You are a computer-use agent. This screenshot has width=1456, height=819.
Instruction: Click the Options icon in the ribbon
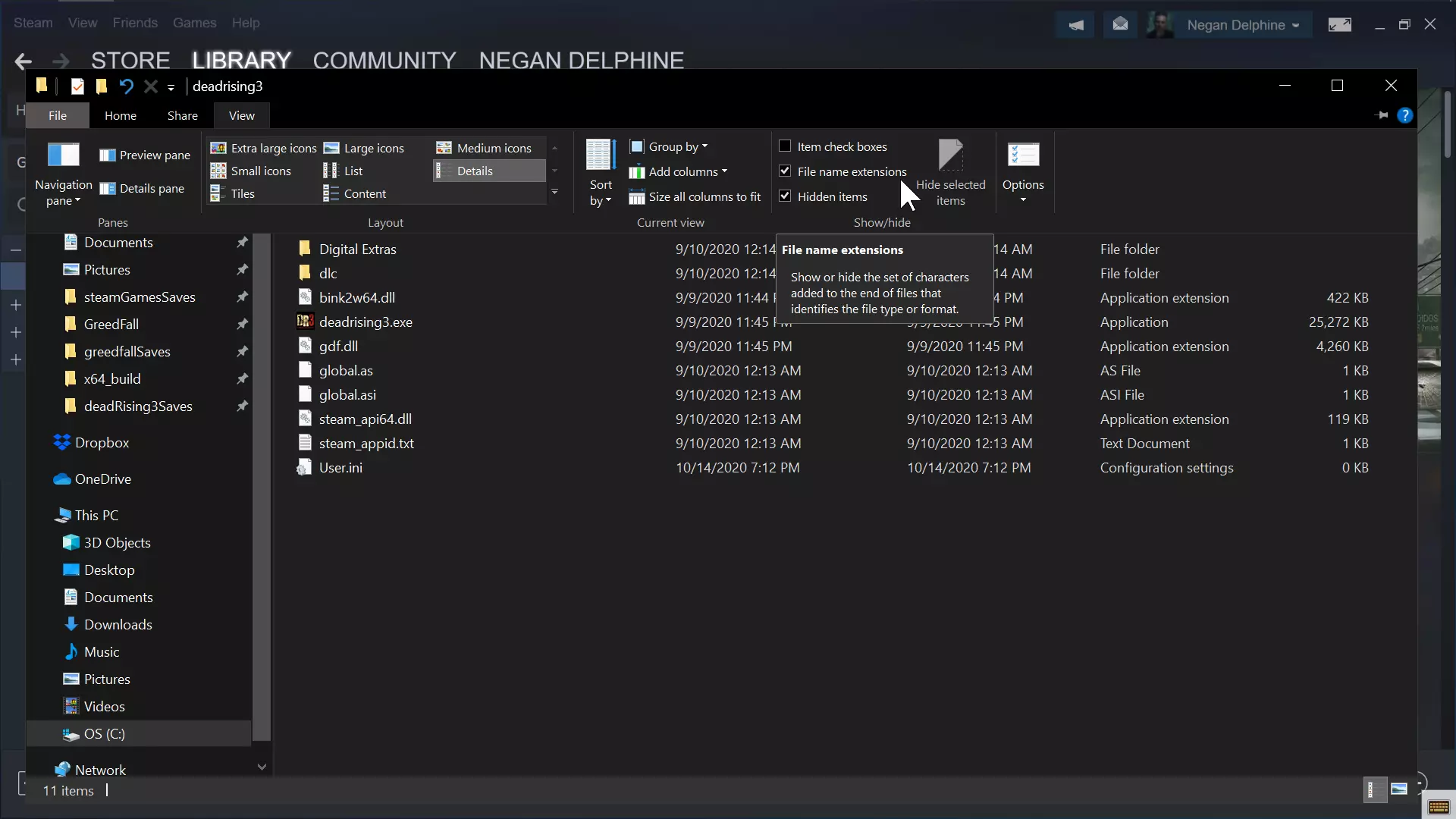(1023, 155)
